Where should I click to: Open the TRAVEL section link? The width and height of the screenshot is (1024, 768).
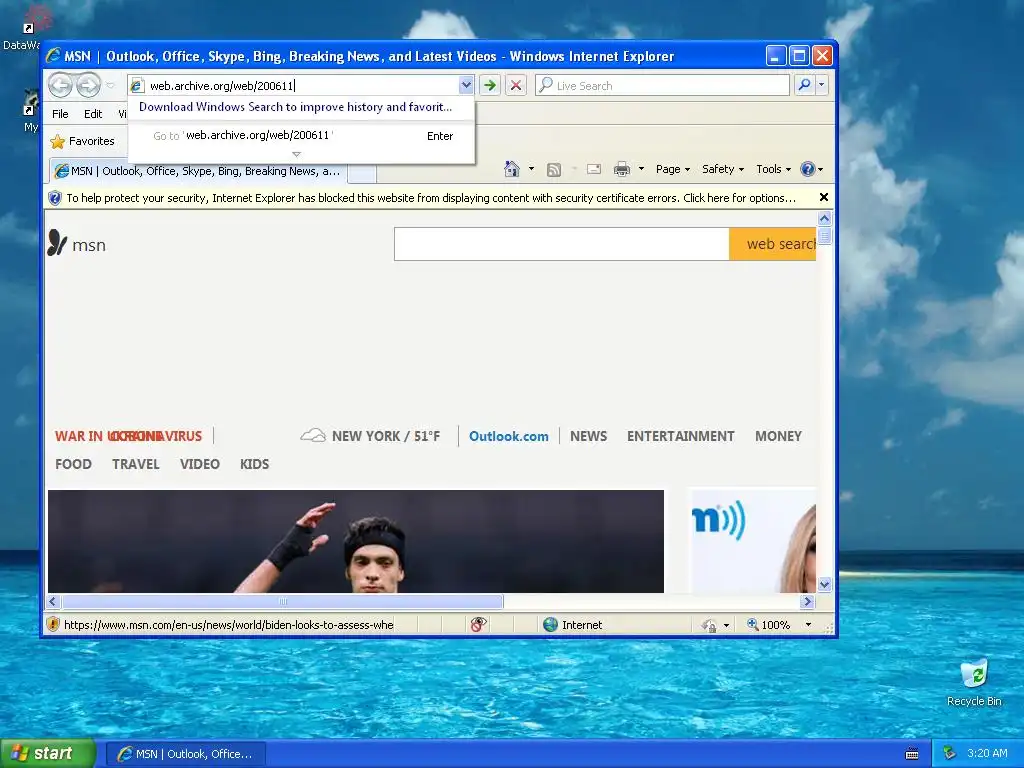136,464
